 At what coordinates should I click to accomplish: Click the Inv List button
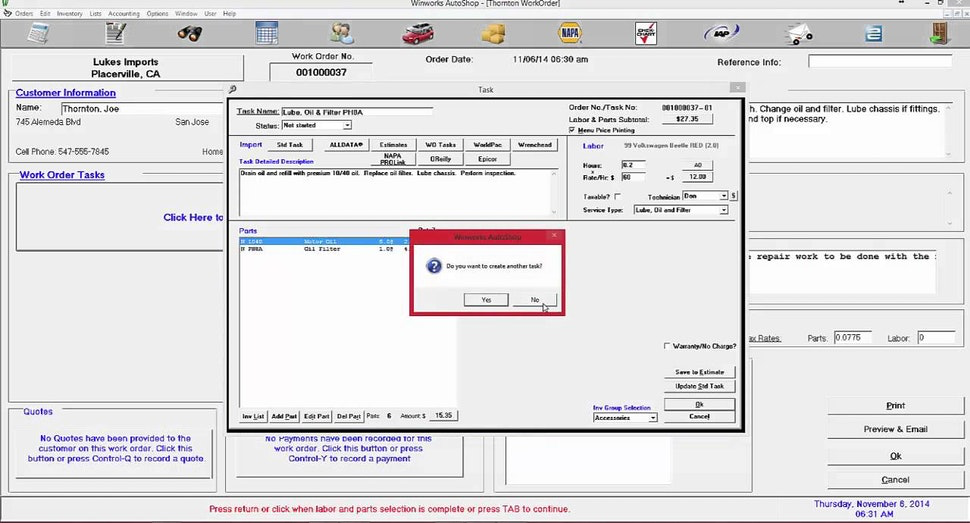tap(253, 417)
